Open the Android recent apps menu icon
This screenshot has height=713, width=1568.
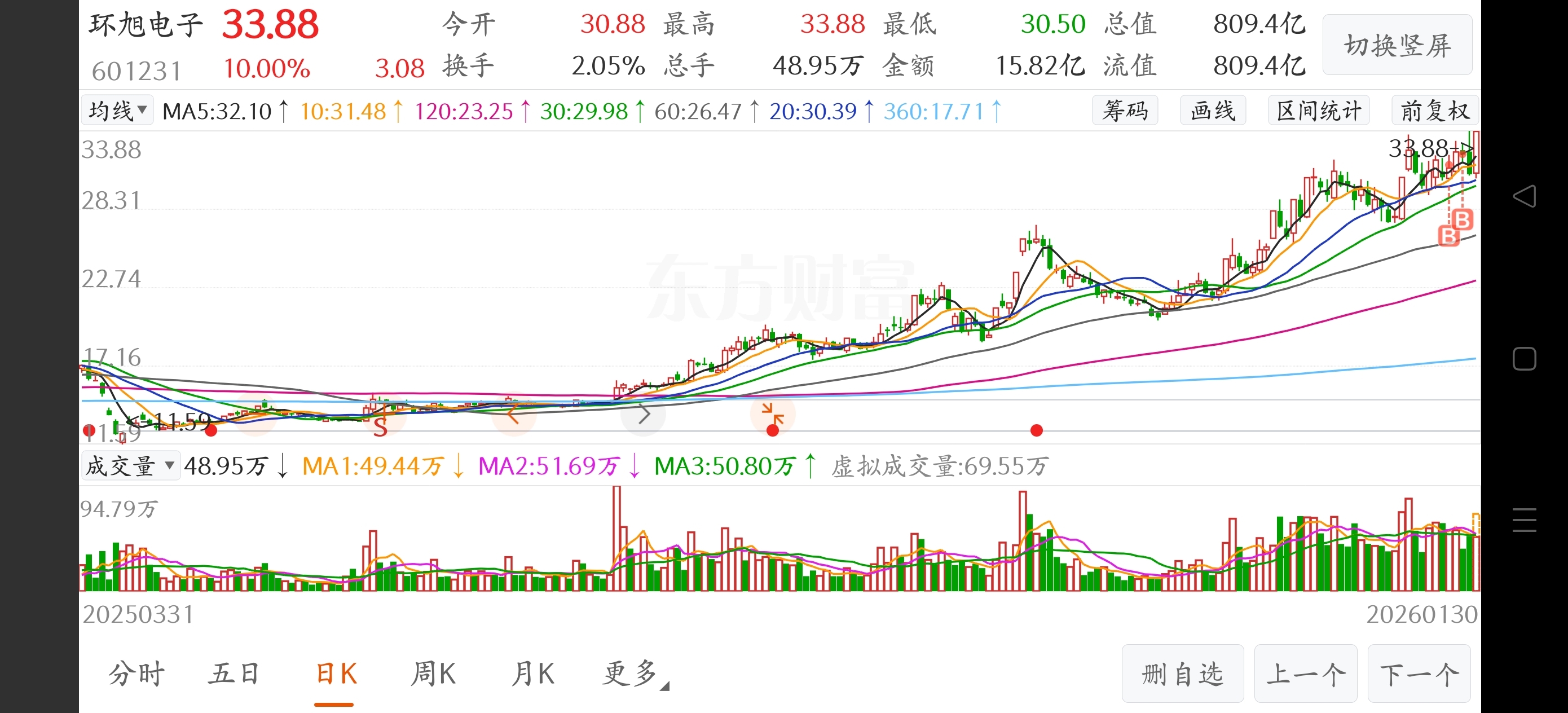(x=1524, y=520)
